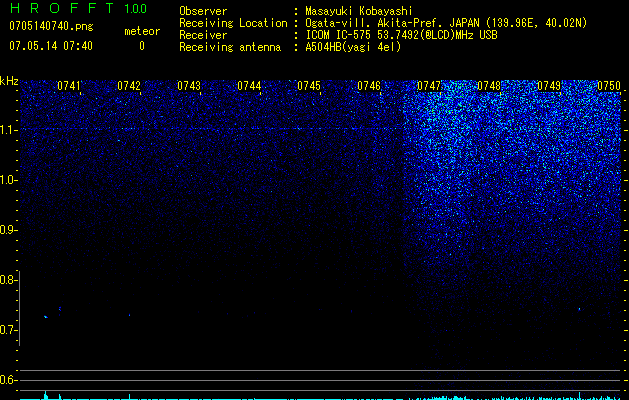Viewport: 629px width, 400px height.
Task: Click the meteor count value 0
Action: pyautogui.click(x=142, y=46)
